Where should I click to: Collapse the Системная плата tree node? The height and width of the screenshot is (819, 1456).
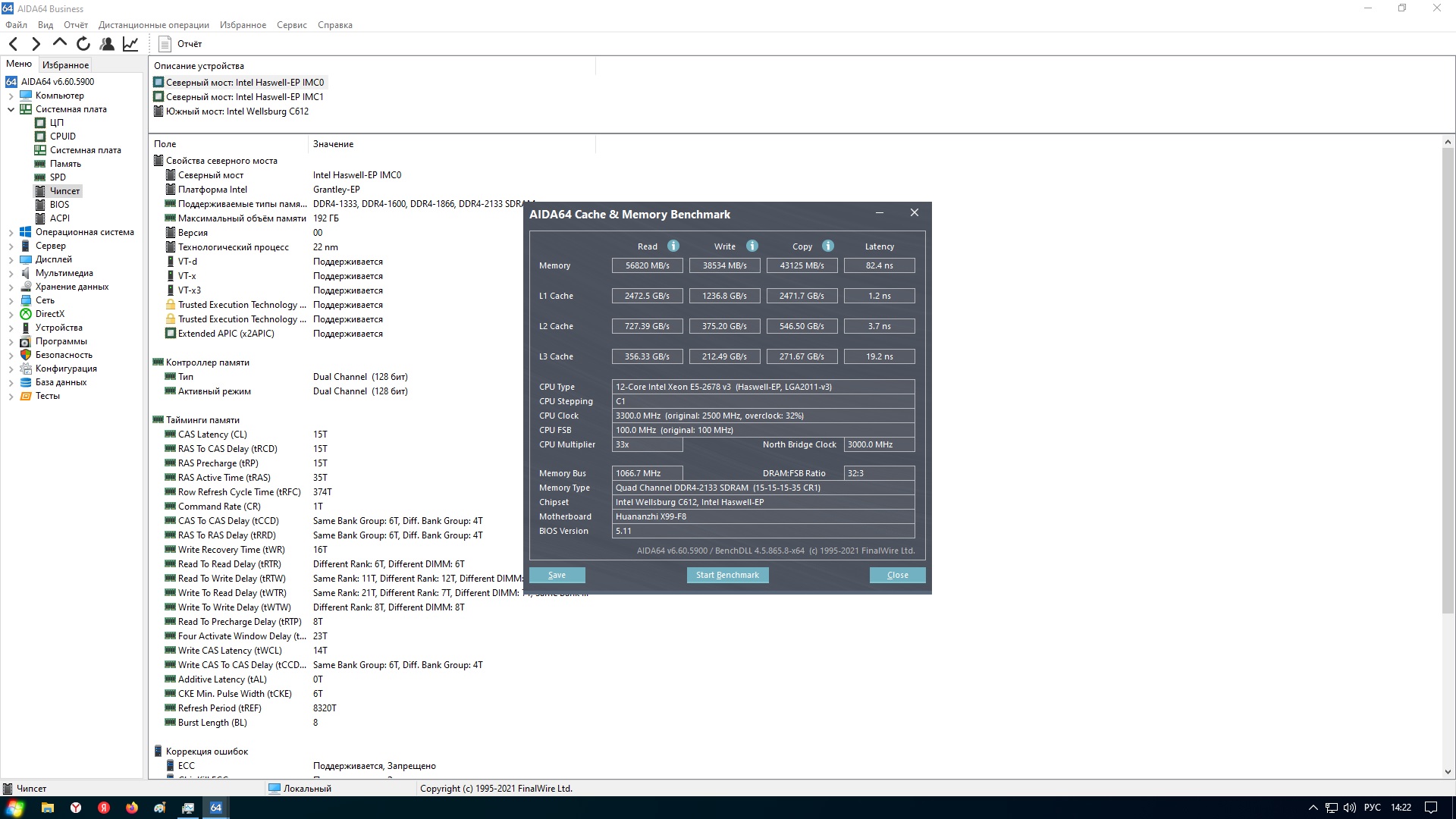pyautogui.click(x=11, y=110)
